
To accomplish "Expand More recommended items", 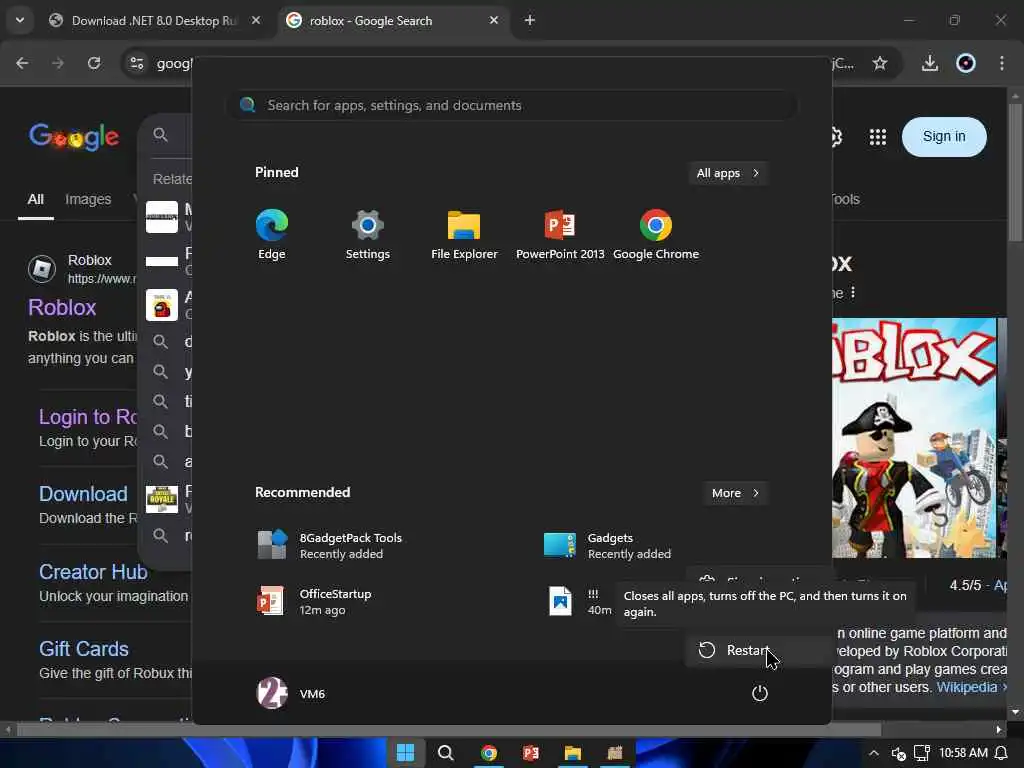I will [x=735, y=493].
